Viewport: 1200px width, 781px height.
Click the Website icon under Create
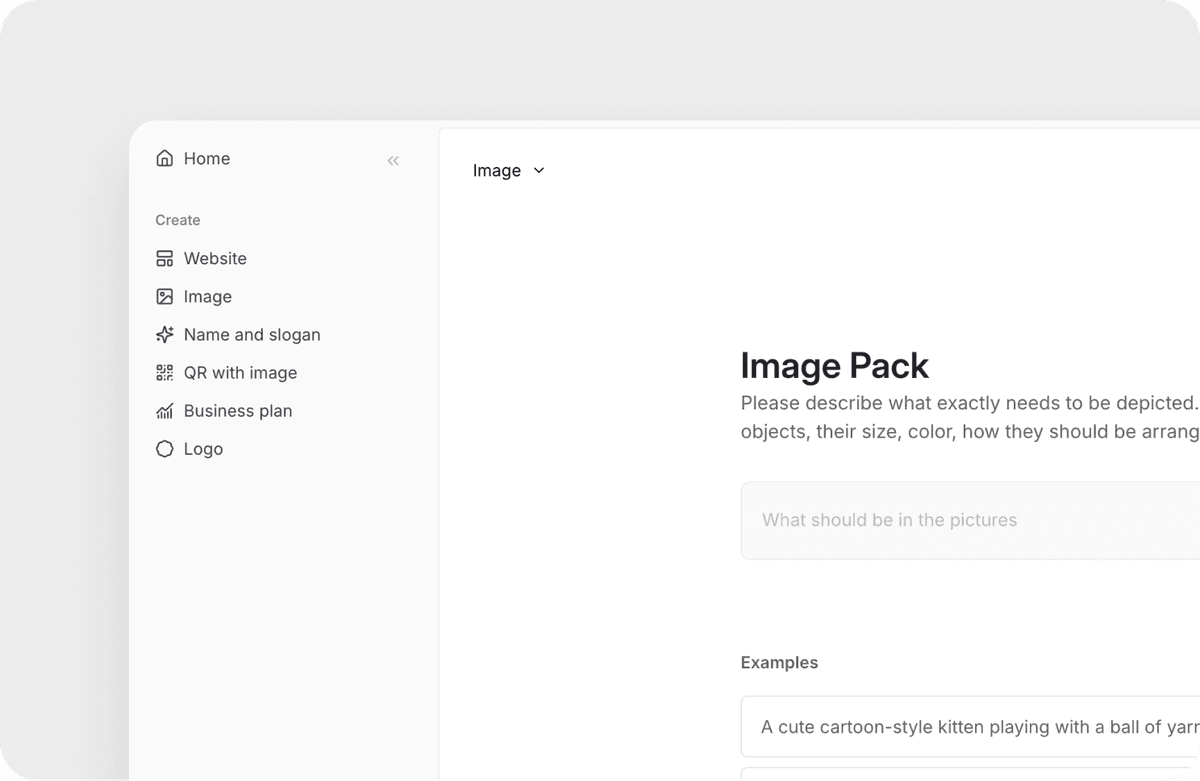(x=164, y=258)
